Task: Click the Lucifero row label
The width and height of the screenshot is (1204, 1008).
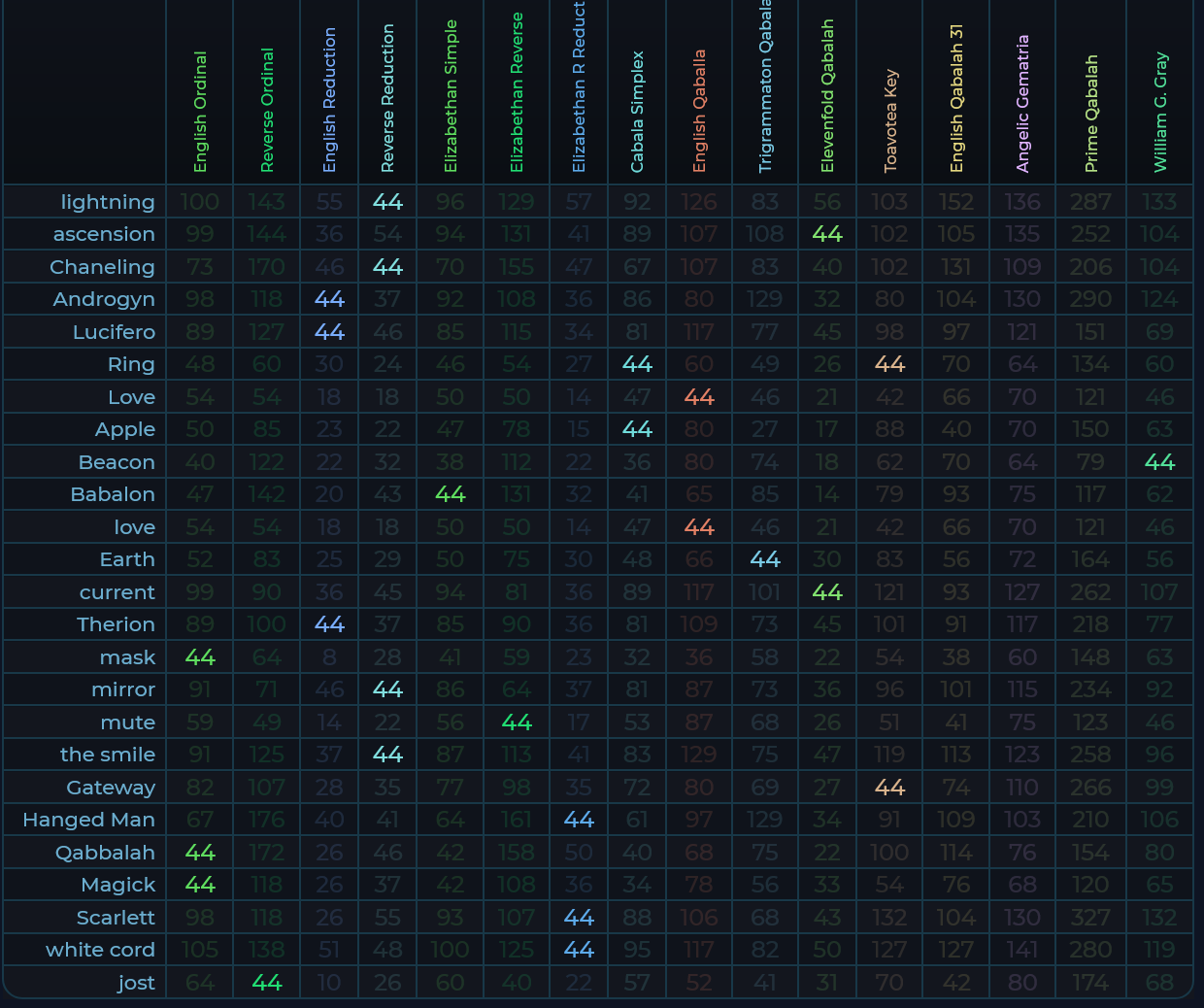Action: coord(114,332)
